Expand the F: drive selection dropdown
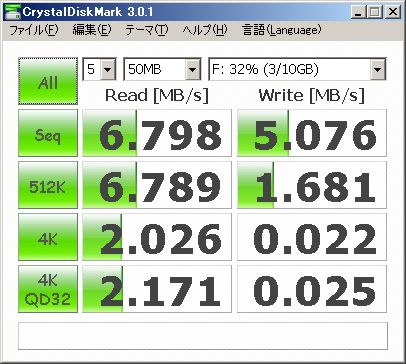 (377, 69)
